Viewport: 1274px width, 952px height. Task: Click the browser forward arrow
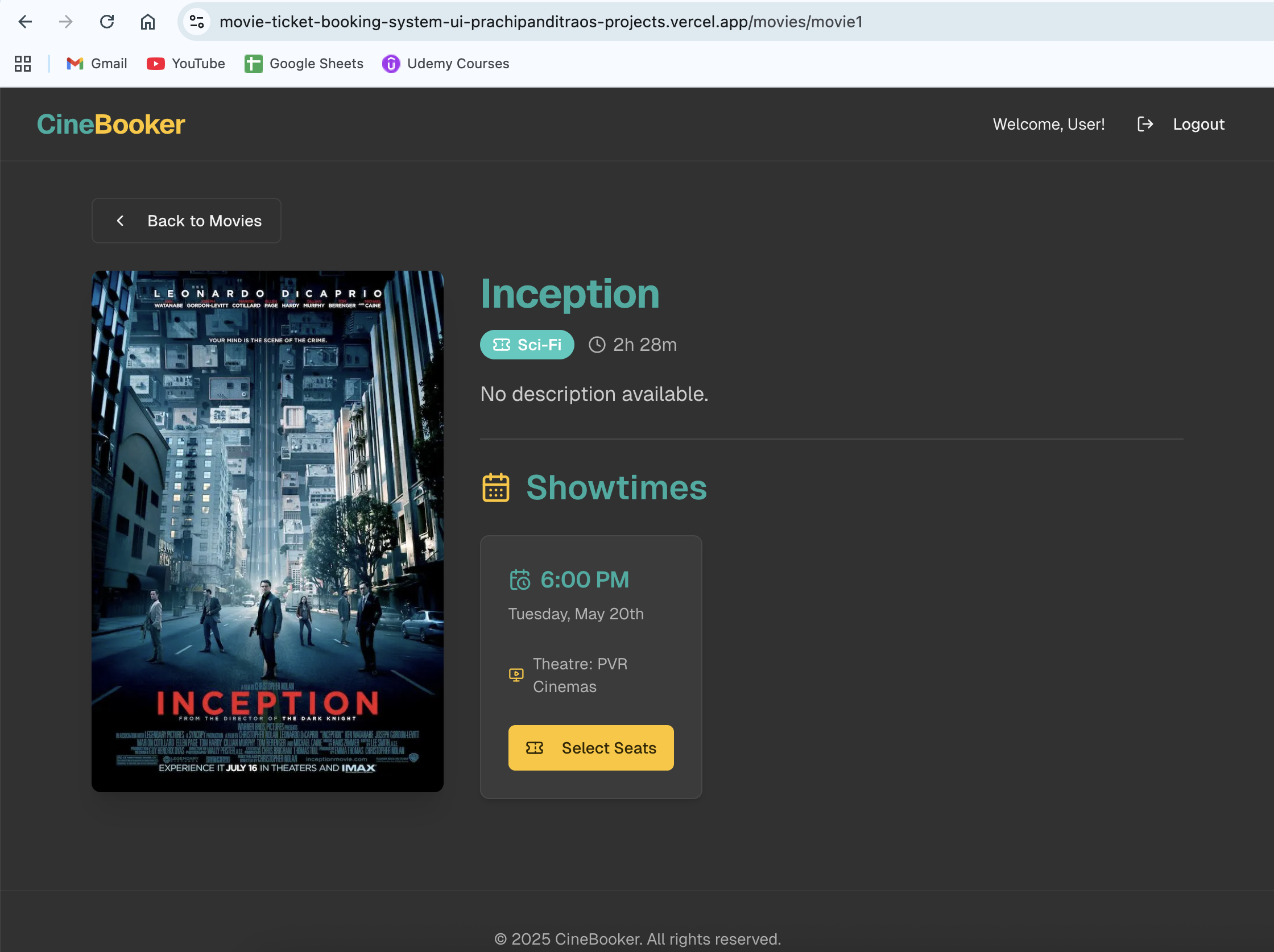[65, 22]
